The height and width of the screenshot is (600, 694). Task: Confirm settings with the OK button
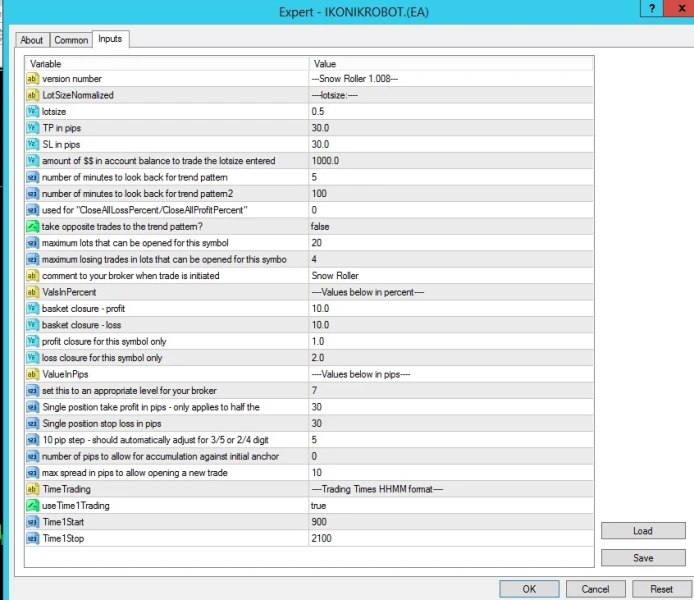coord(529,589)
